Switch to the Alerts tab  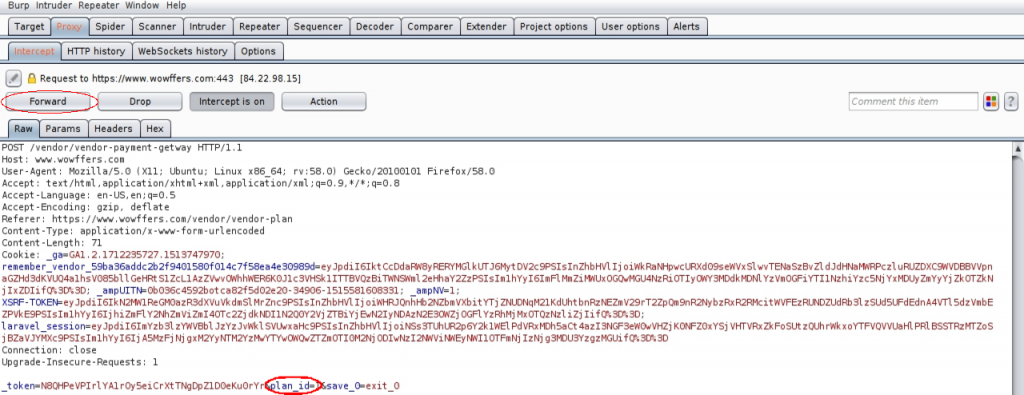click(686, 27)
